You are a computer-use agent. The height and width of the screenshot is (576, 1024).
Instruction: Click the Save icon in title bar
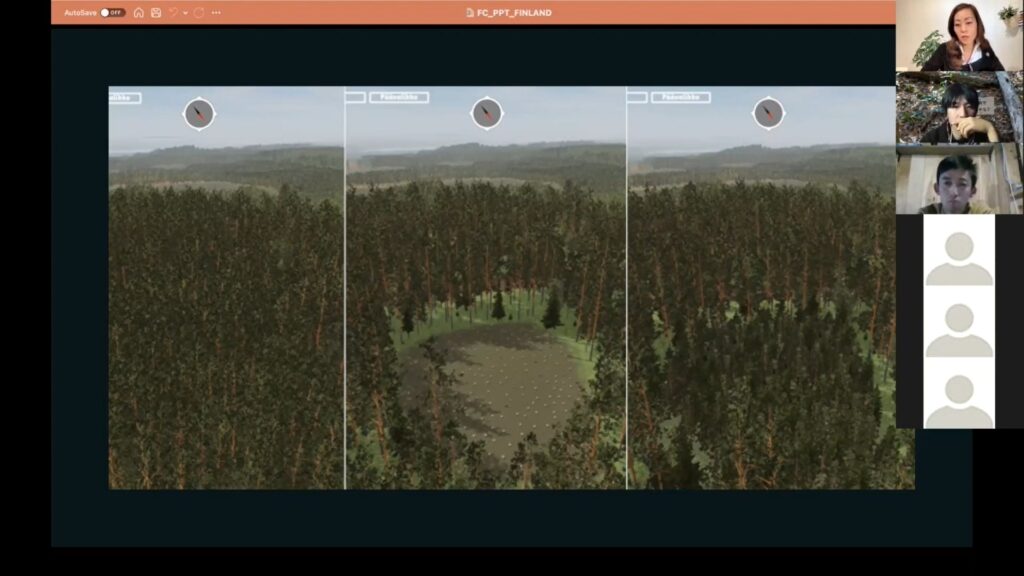[x=156, y=13]
